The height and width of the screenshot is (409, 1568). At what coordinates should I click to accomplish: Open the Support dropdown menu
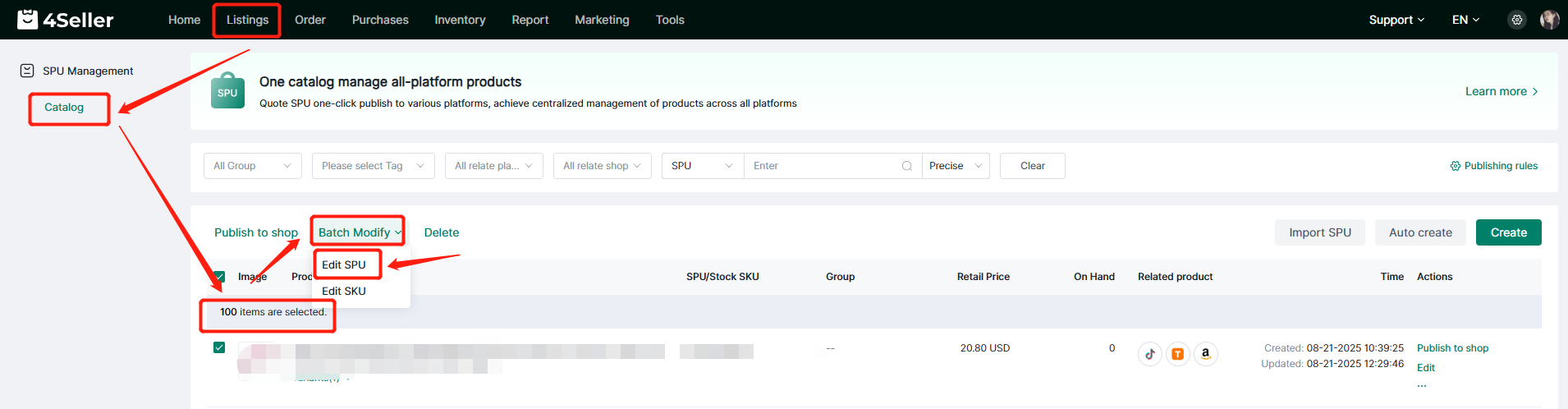pyautogui.click(x=1396, y=20)
